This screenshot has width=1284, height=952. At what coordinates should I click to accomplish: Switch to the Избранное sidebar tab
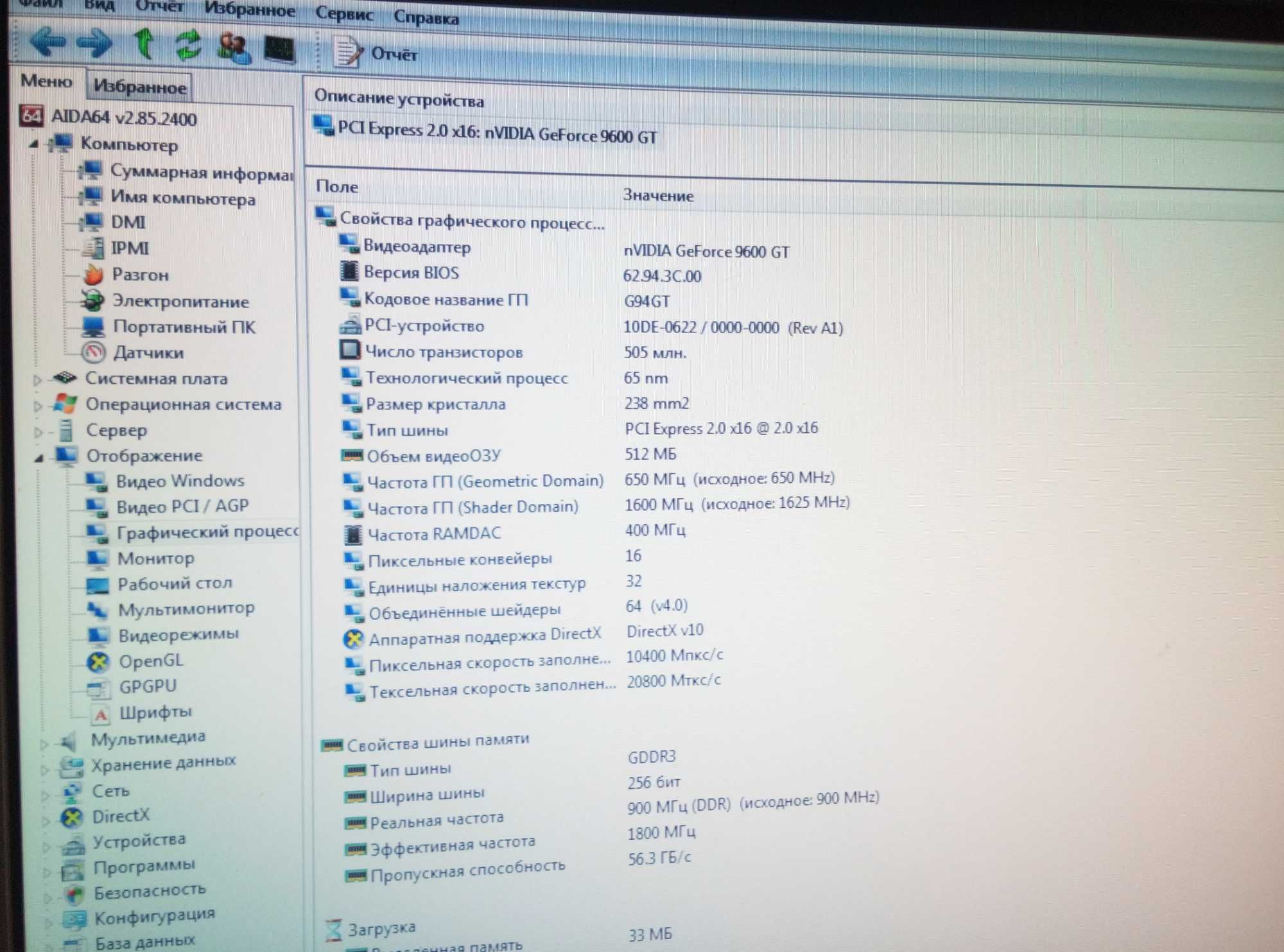point(139,87)
